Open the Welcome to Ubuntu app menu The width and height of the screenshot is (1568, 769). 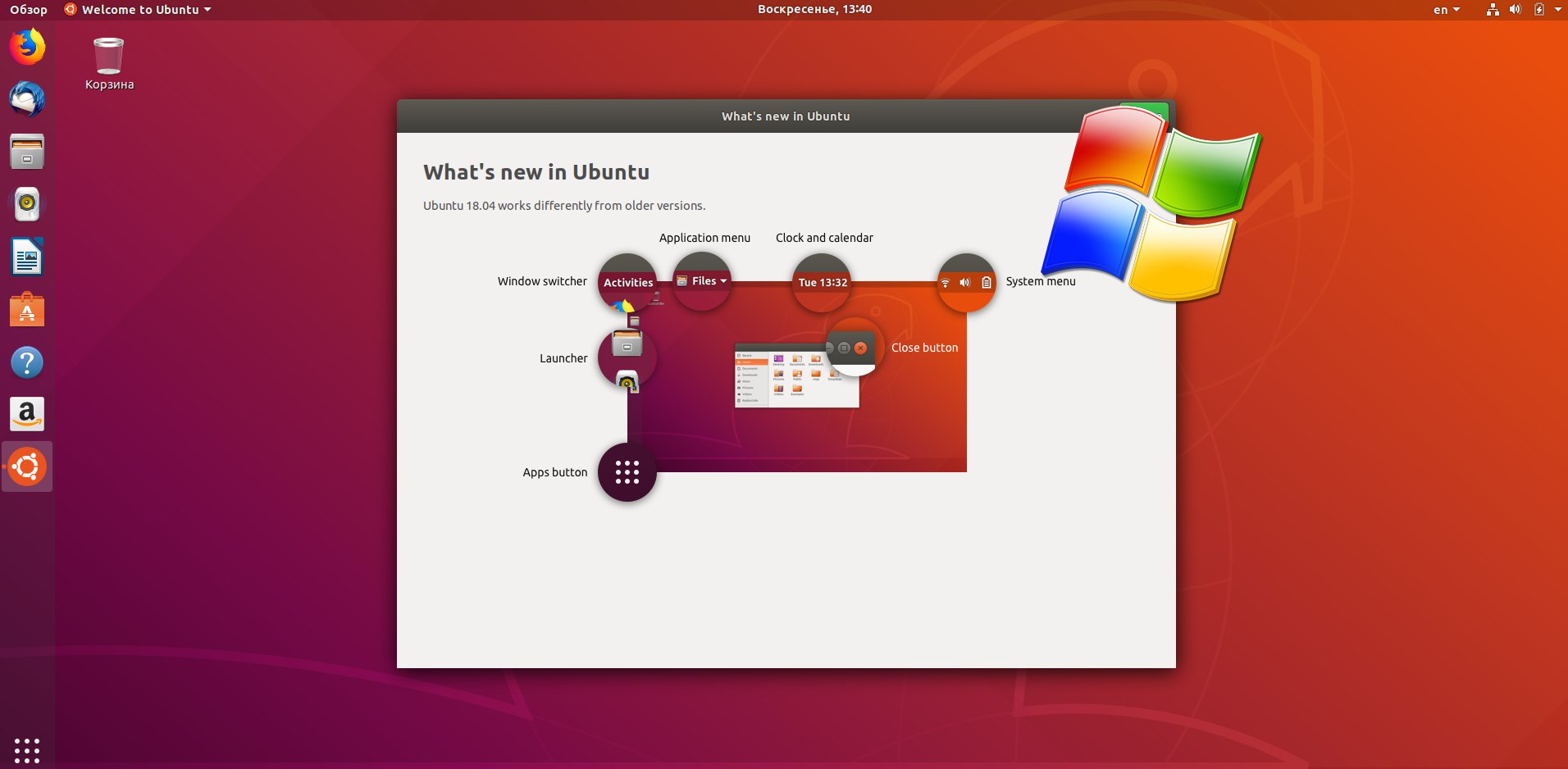coord(138,10)
